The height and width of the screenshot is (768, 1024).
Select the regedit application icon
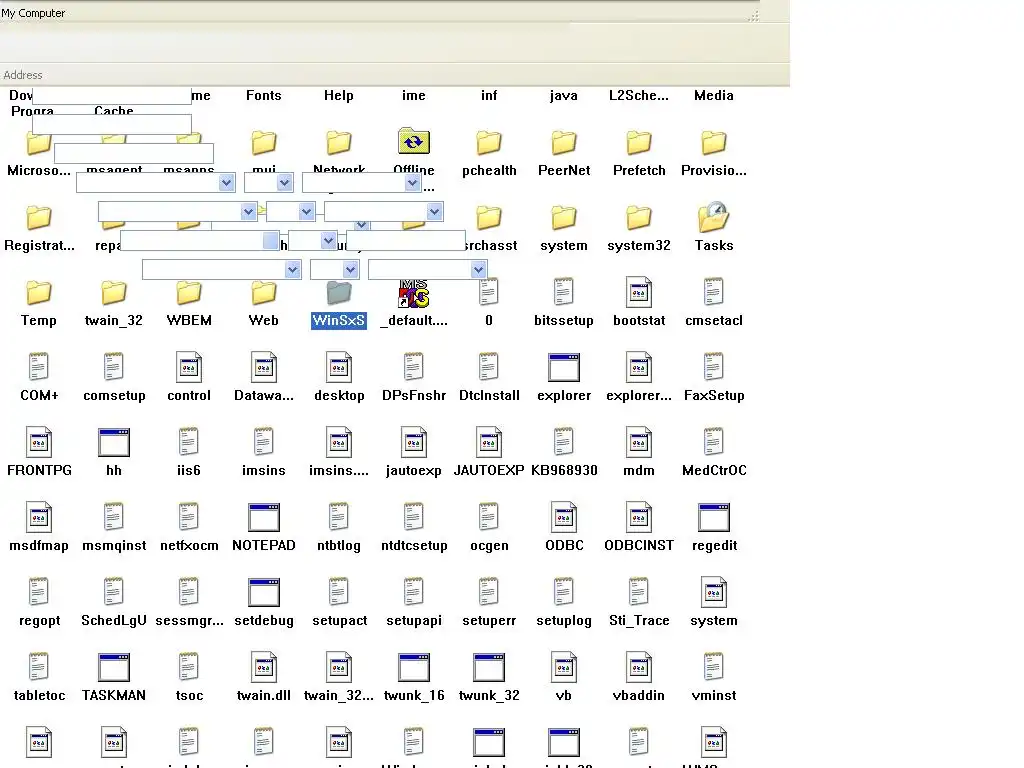click(714, 517)
